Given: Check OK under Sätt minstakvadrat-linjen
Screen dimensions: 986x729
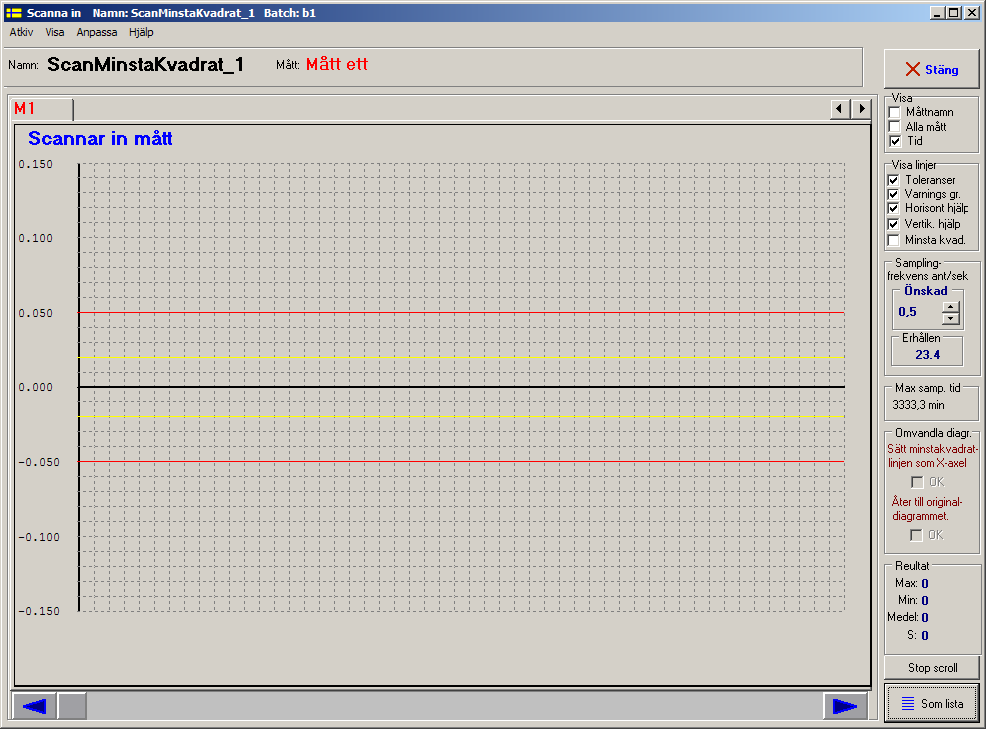Looking at the screenshot, I should (917, 482).
